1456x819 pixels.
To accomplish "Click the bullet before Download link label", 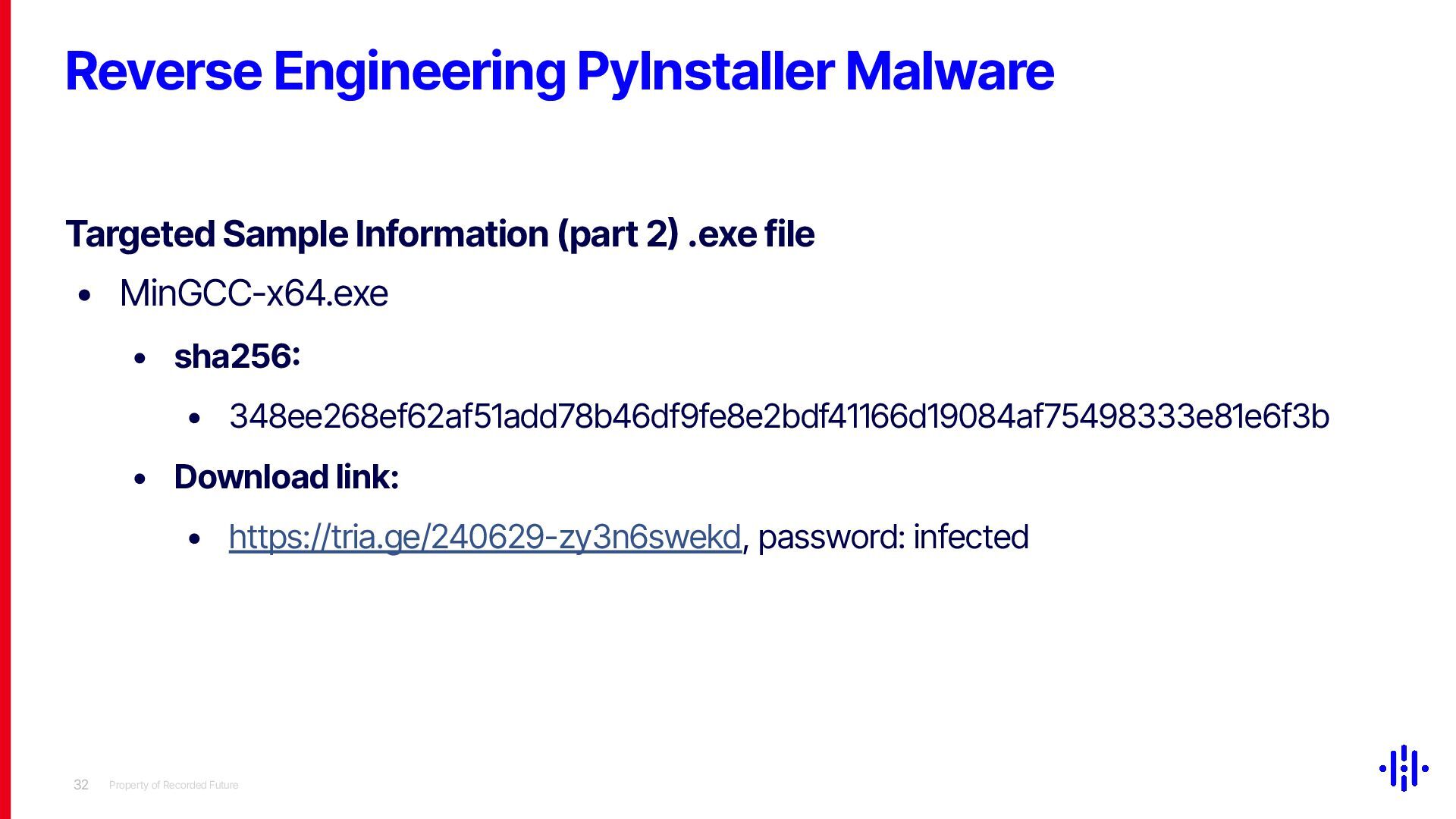I will point(140,479).
